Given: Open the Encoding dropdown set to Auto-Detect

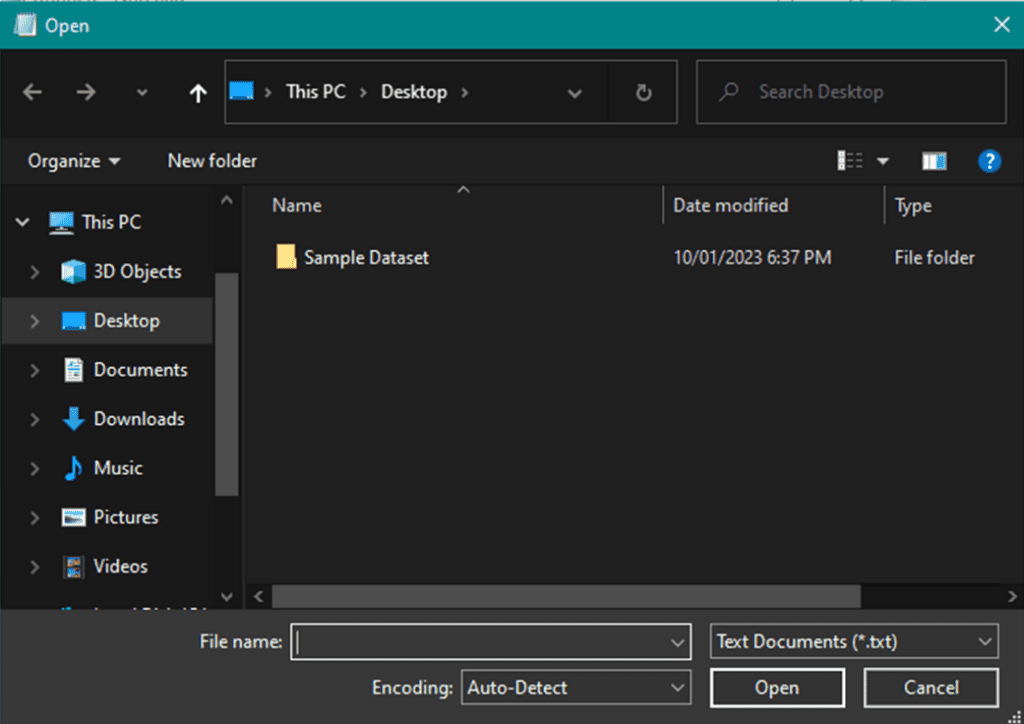Looking at the screenshot, I should point(576,687).
